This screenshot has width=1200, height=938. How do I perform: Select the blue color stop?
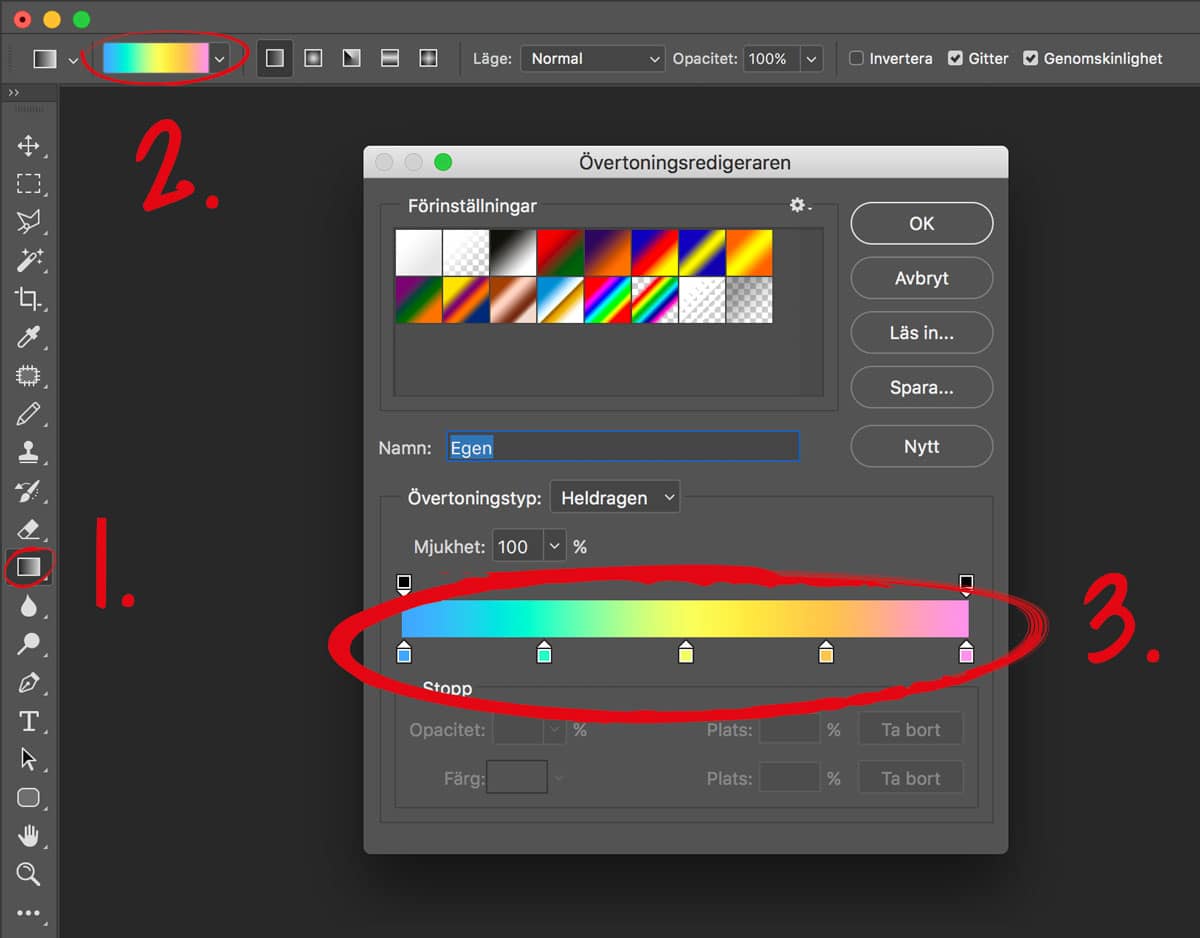[x=404, y=653]
